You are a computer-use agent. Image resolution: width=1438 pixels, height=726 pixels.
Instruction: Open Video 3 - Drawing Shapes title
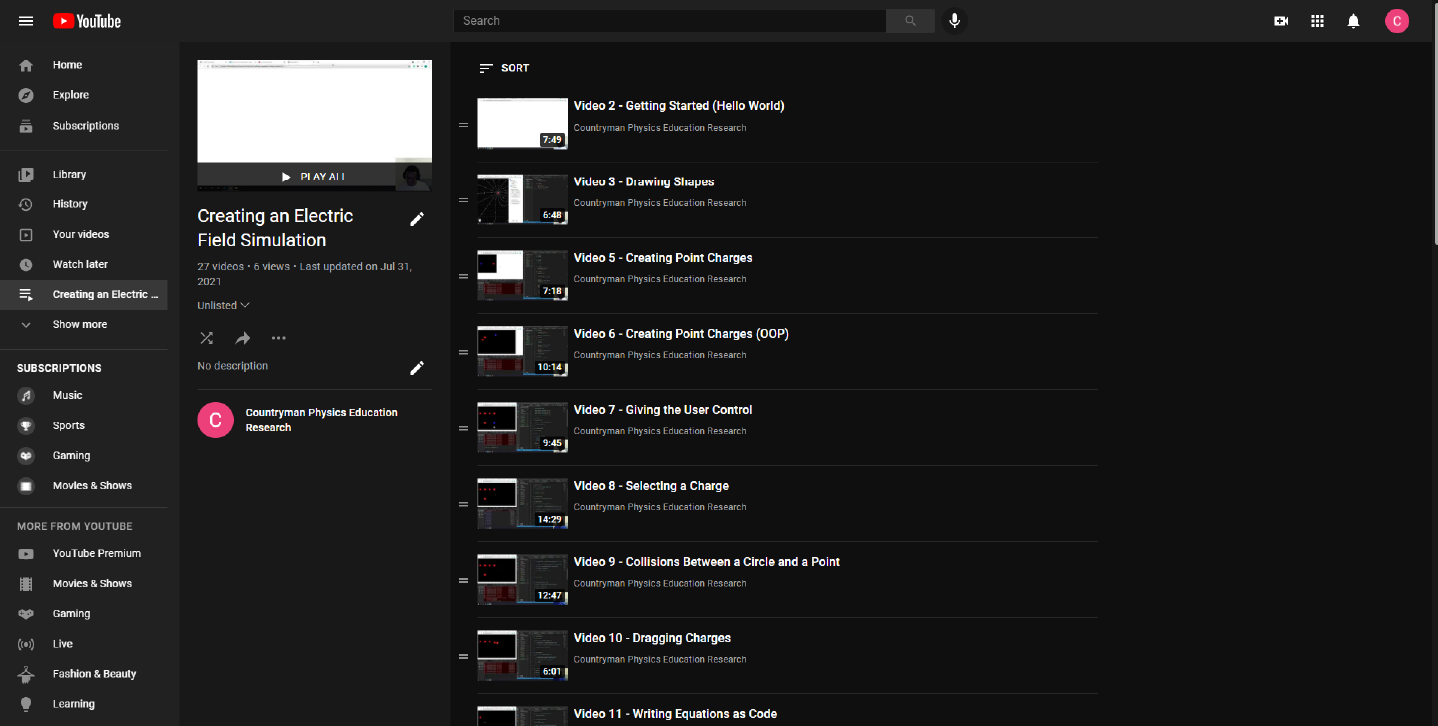pyautogui.click(x=644, y=182)
